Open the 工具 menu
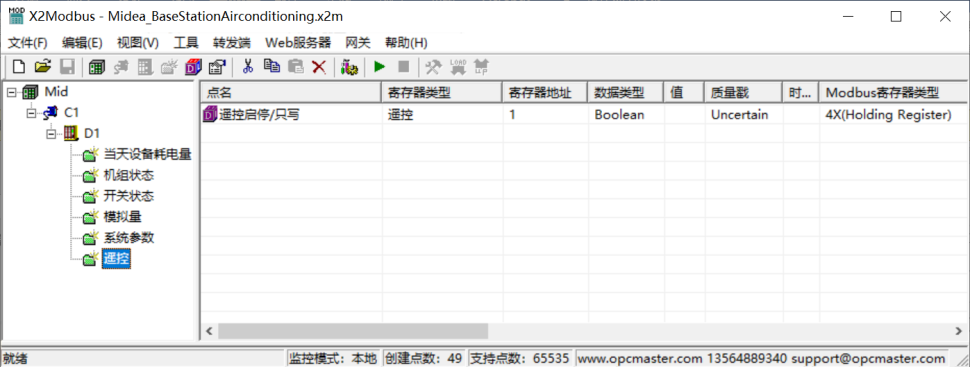 (x=186, y=43)
